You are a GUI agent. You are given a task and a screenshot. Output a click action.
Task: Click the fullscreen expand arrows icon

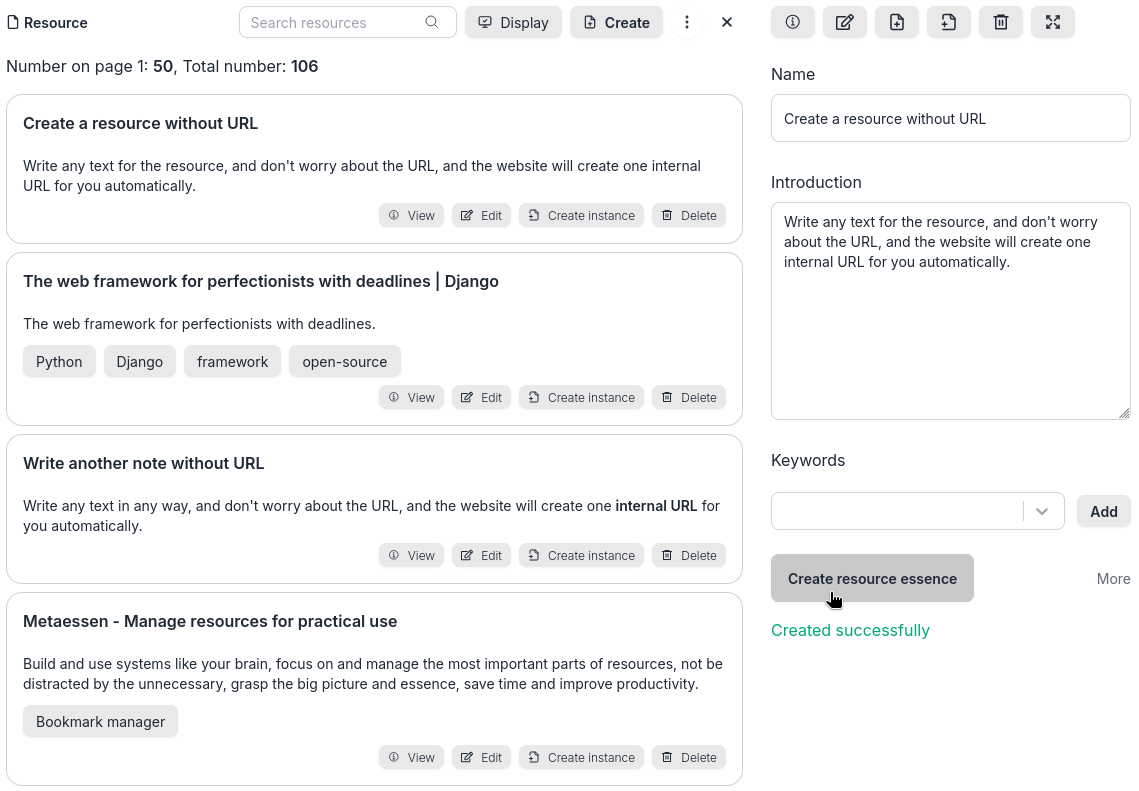(1053, 22)
